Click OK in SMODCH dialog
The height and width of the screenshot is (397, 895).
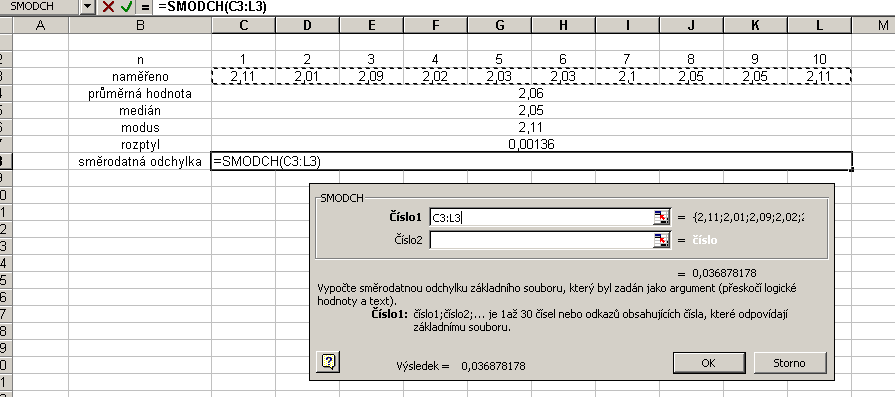[x=709, y=363]
